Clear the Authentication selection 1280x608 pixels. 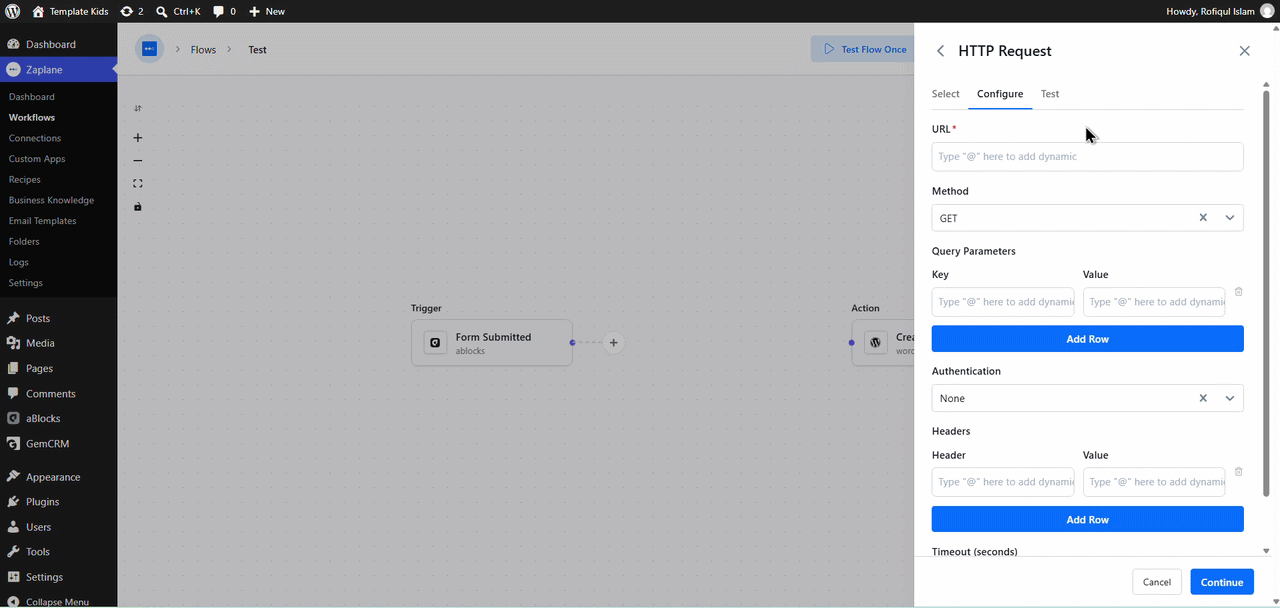(x=1203, y=398)
